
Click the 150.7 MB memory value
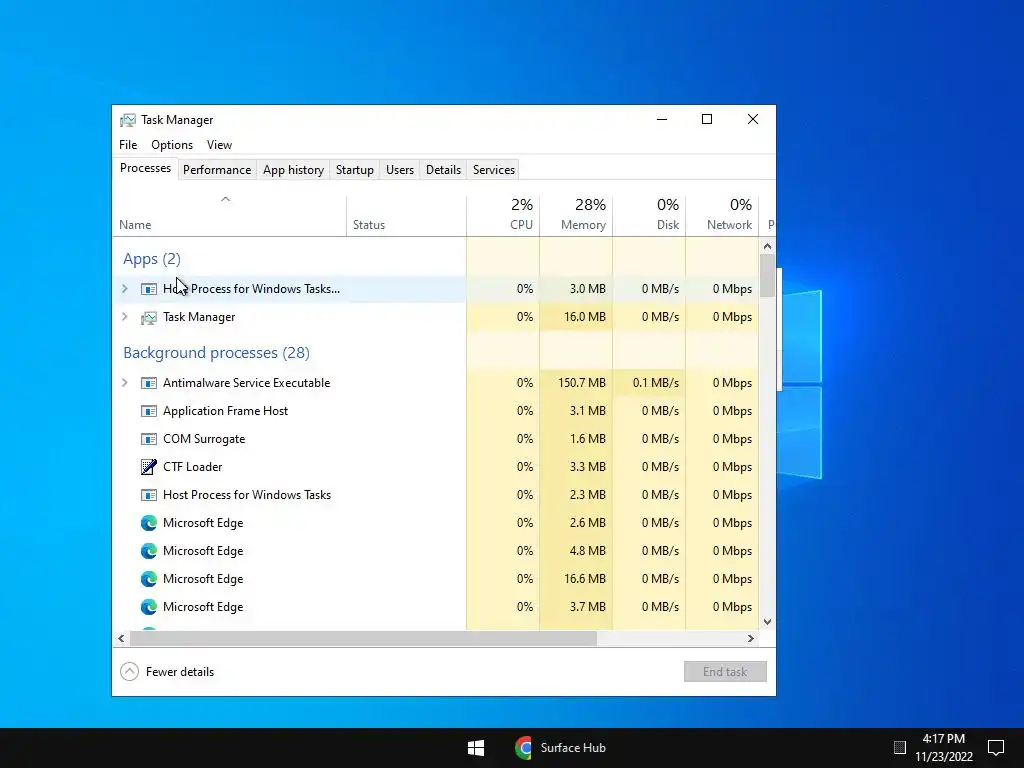[582, 383]
